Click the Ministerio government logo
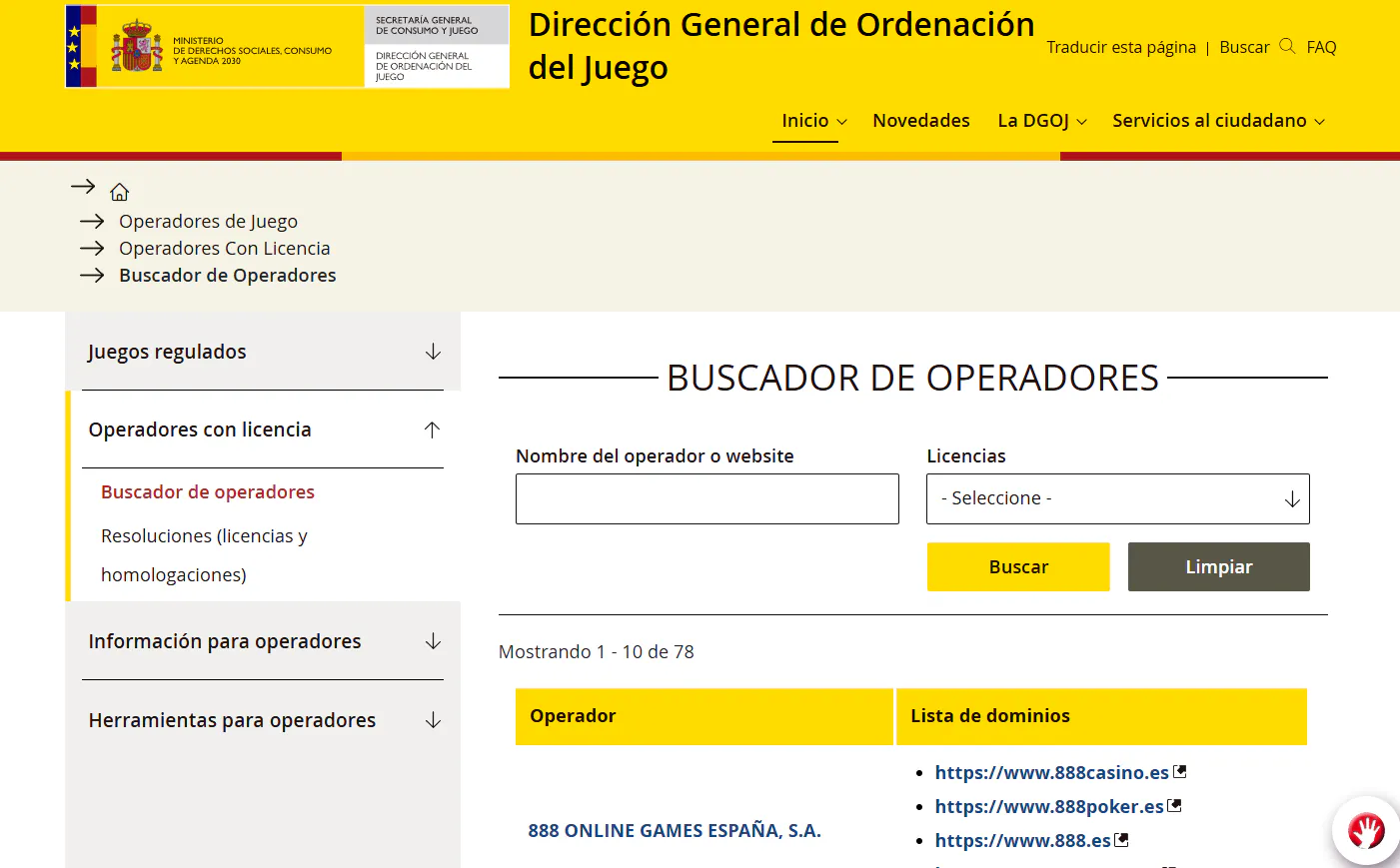This screenshot has width=1400, height=868. coord(288,46)
